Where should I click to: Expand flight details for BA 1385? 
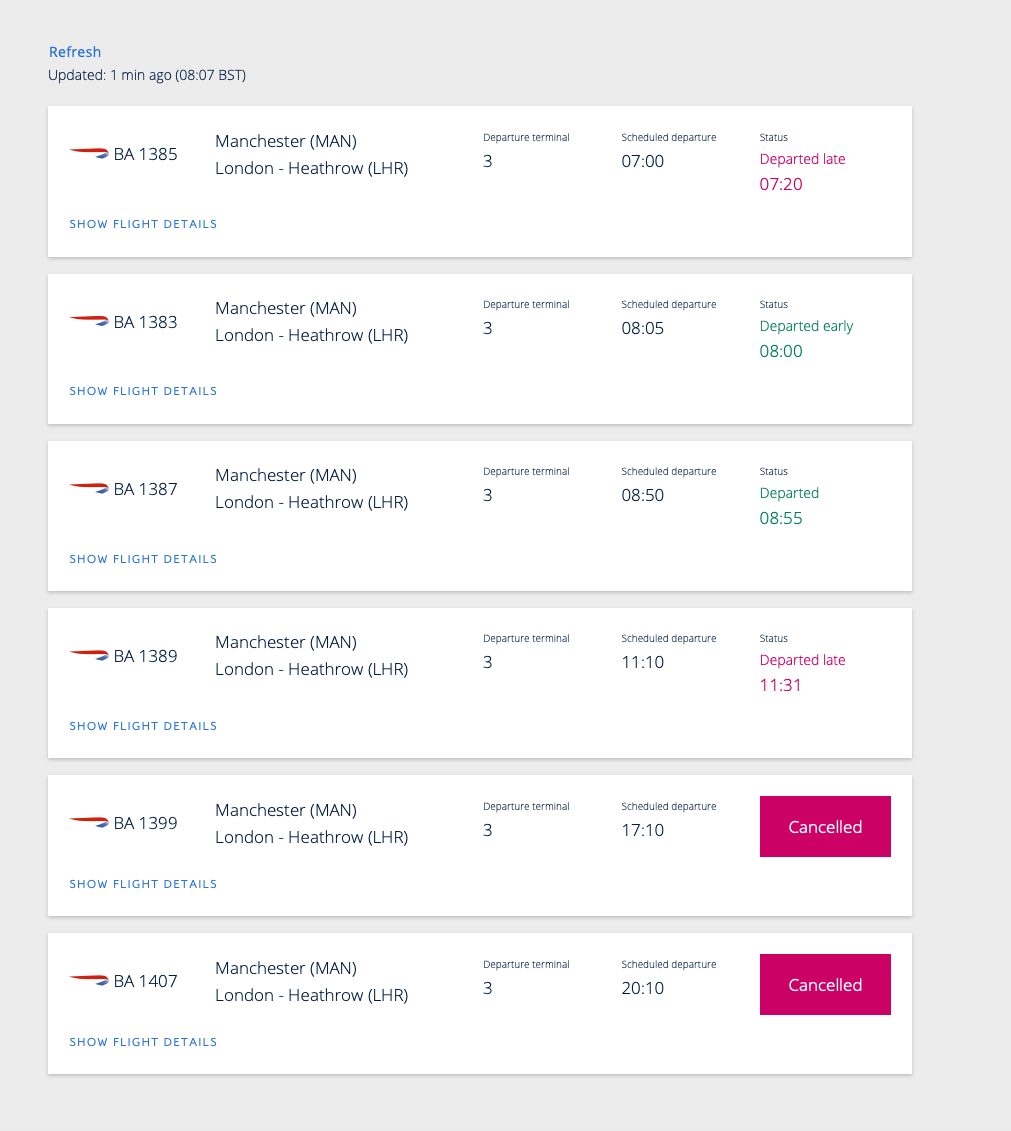(x=144, y=224)
